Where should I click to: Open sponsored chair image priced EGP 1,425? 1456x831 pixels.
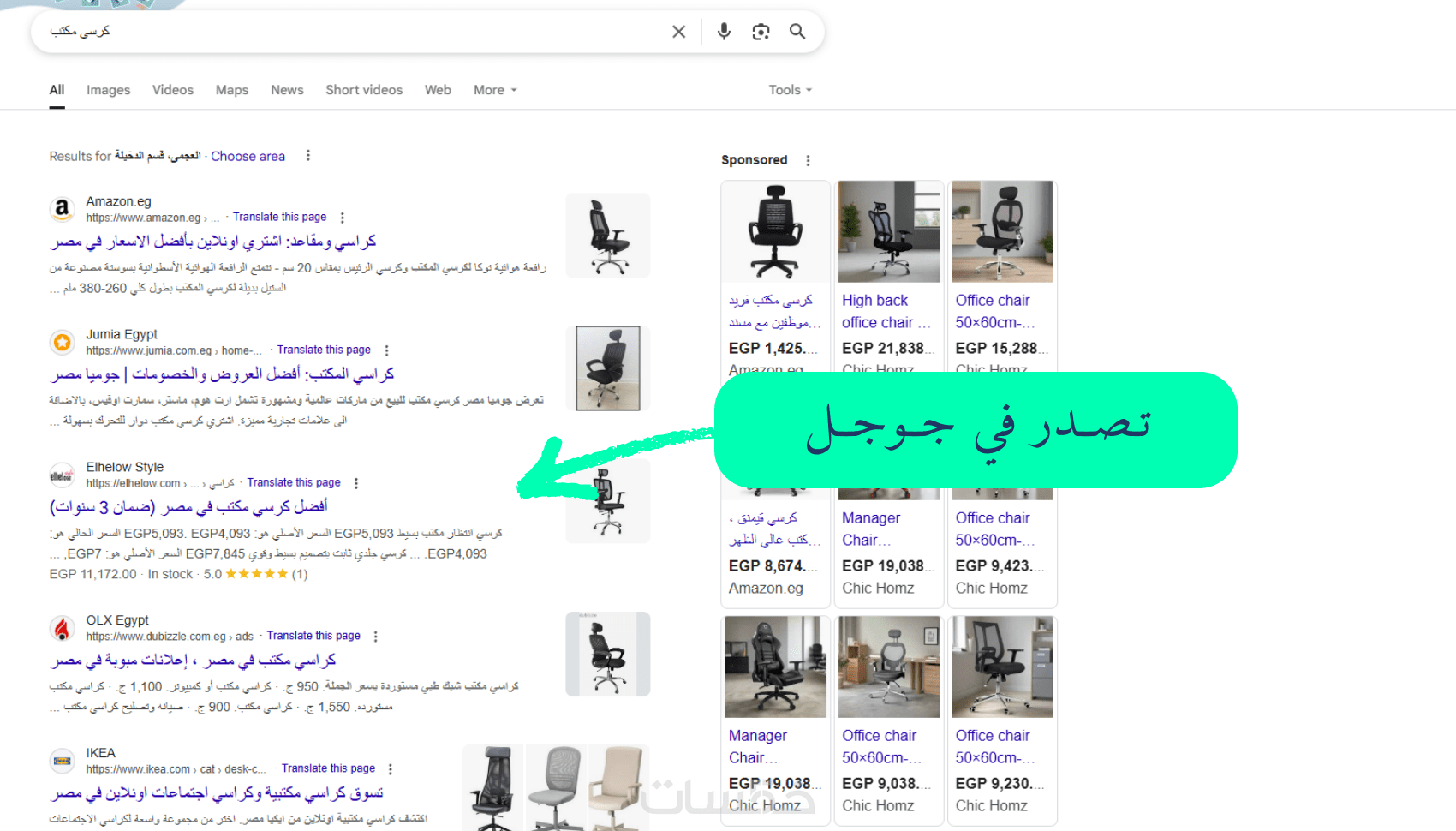(x=776, y=231)
